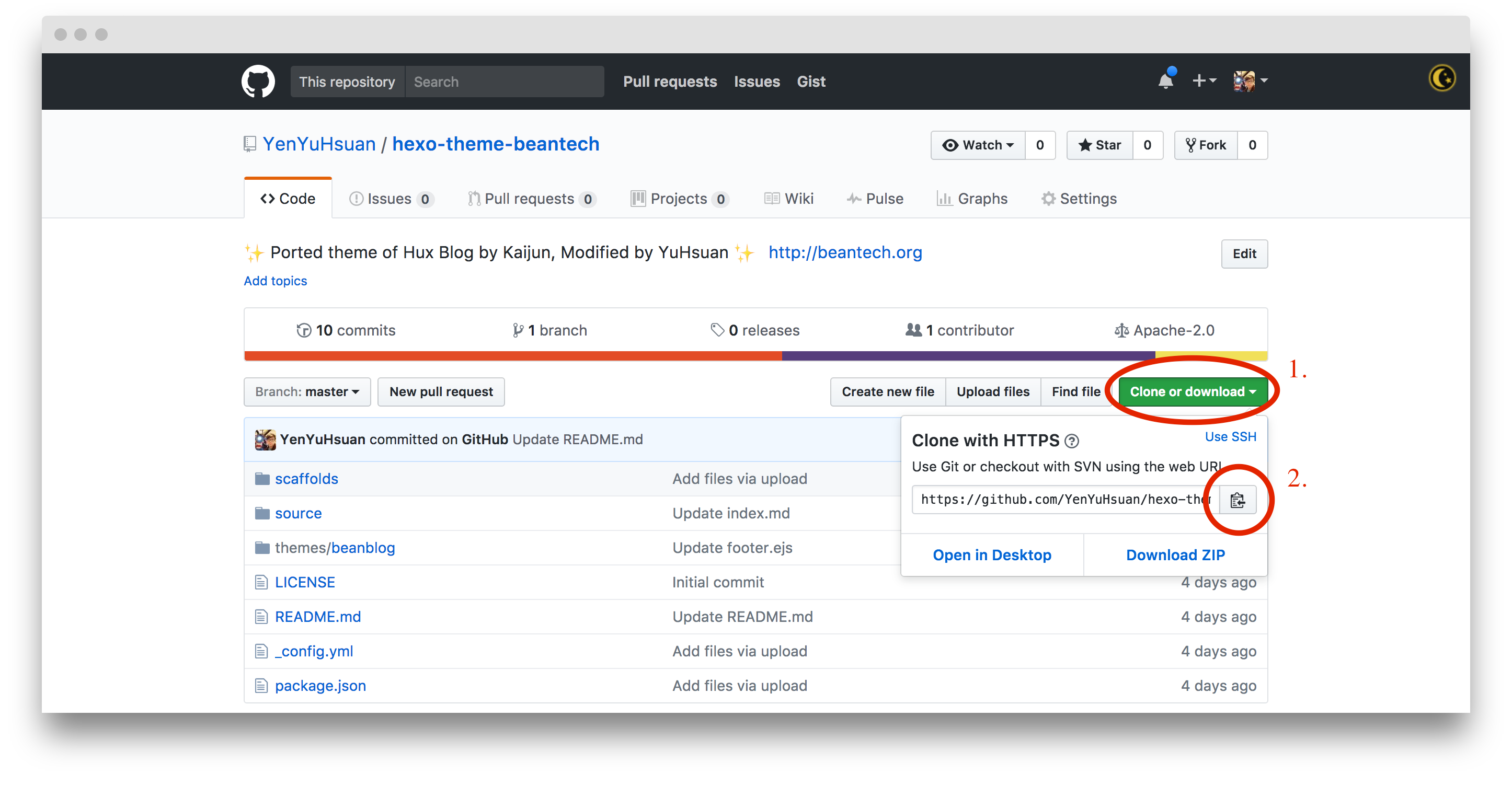
Task: Click the fork count beside Fork
Action: point(1253,145)
